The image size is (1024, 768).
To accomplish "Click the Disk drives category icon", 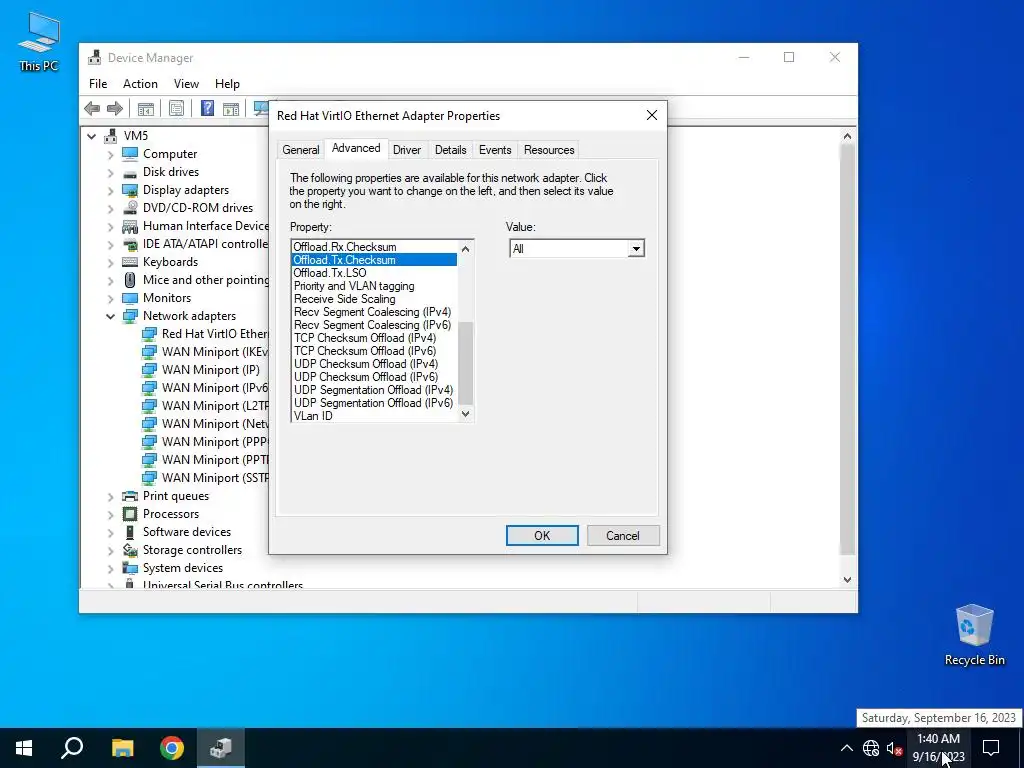I will 131,172.
